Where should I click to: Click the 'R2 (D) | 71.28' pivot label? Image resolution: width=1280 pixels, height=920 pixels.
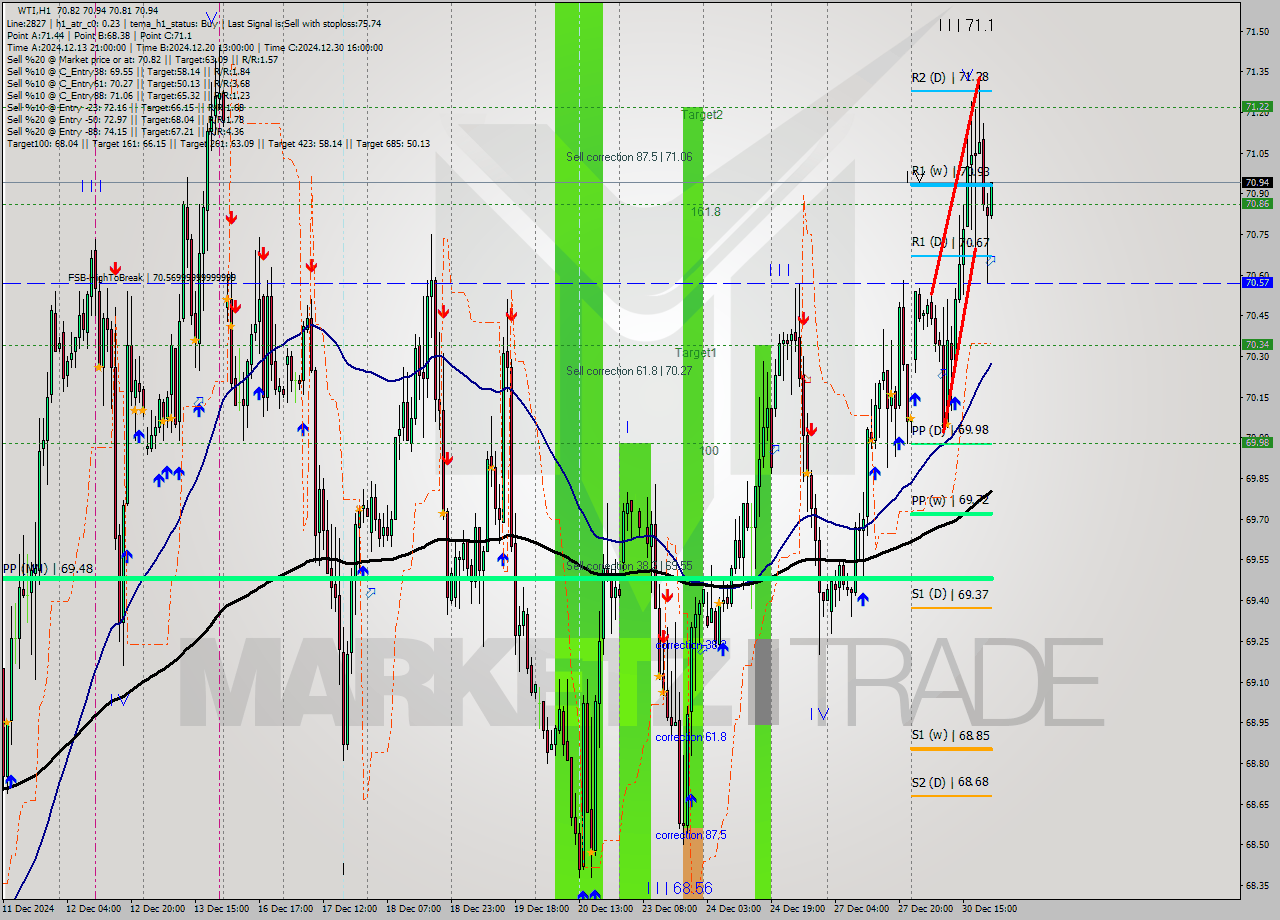(950, 77)
